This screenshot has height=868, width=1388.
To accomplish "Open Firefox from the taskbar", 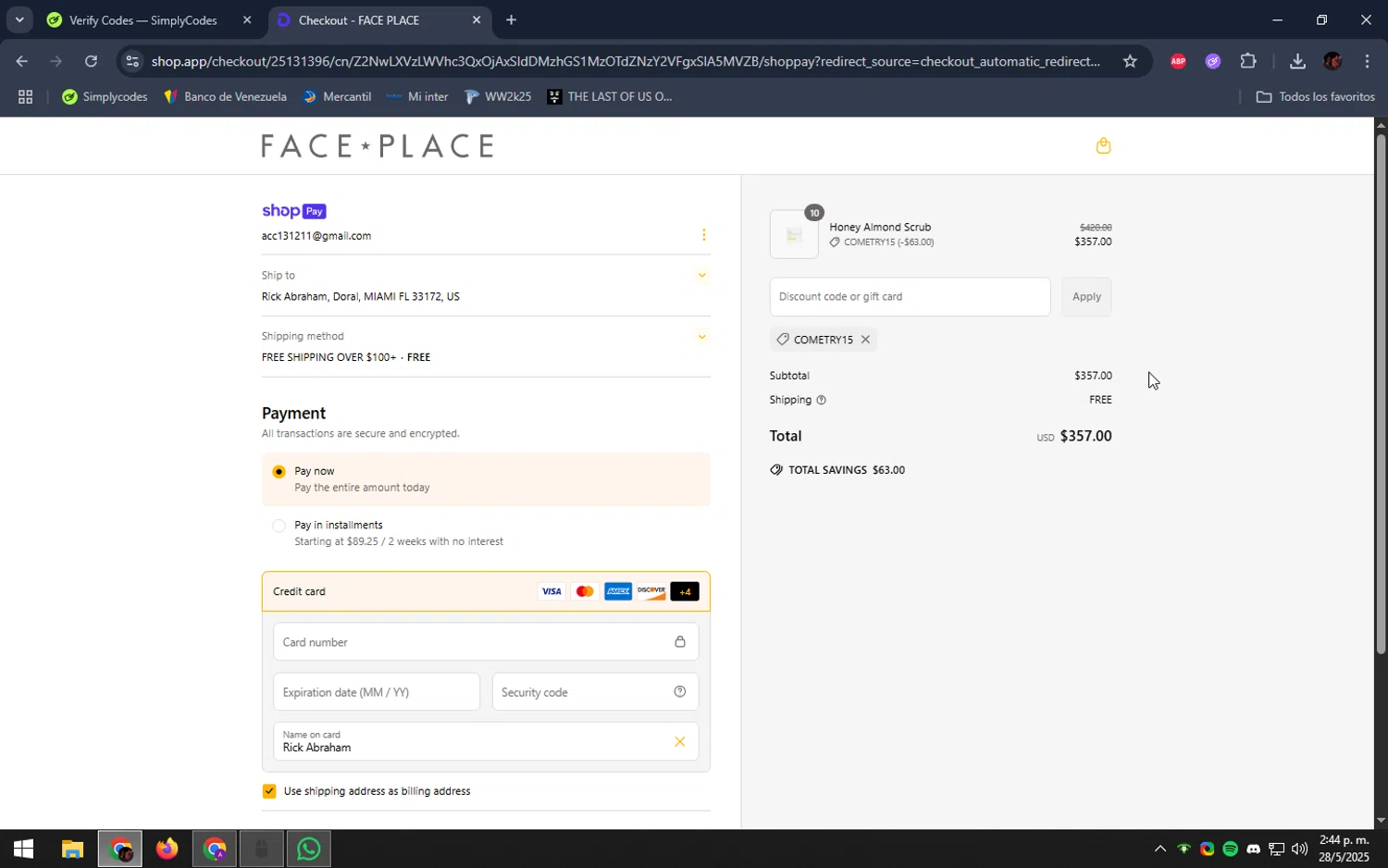I will point(167,849).
